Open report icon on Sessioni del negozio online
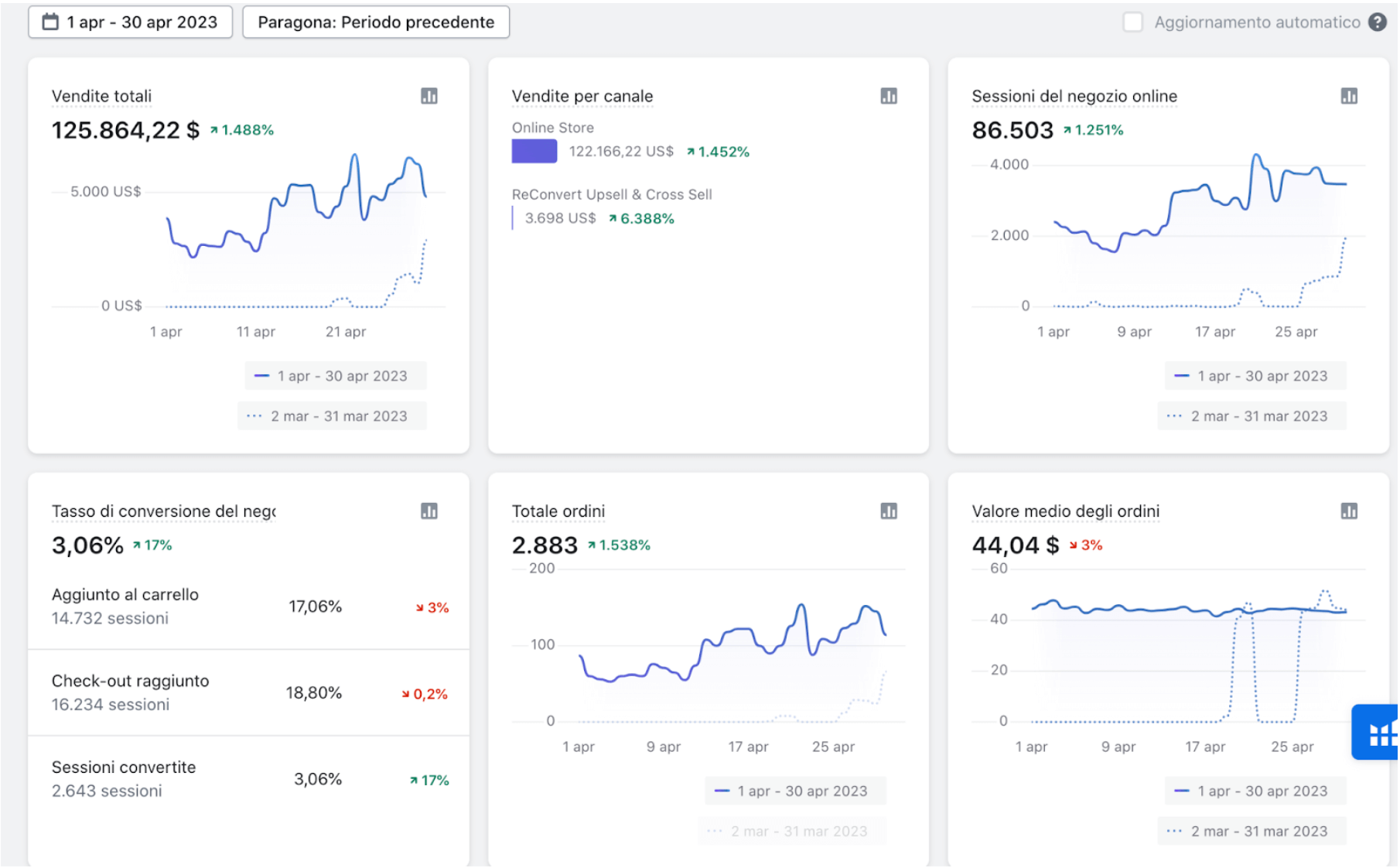This screenshot has width=1400, height=868. click(1349, 96)
